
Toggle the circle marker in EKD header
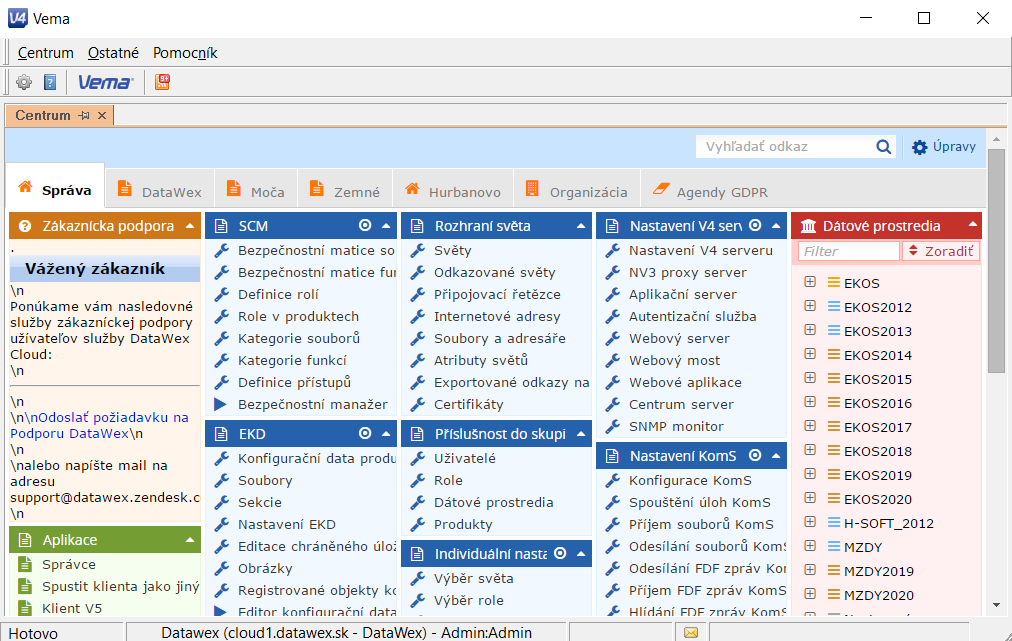365,433
